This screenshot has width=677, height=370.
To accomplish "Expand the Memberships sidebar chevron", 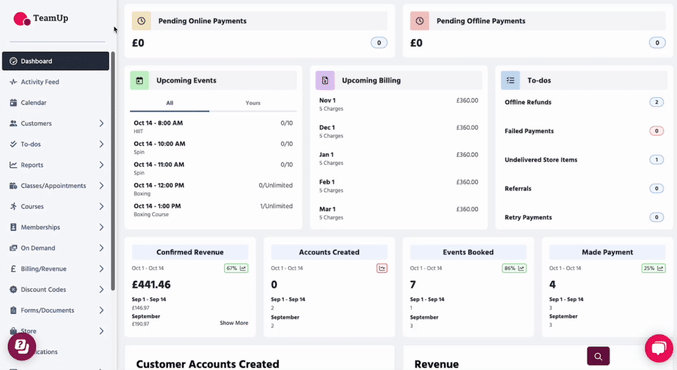I will (x=101, y=227).
